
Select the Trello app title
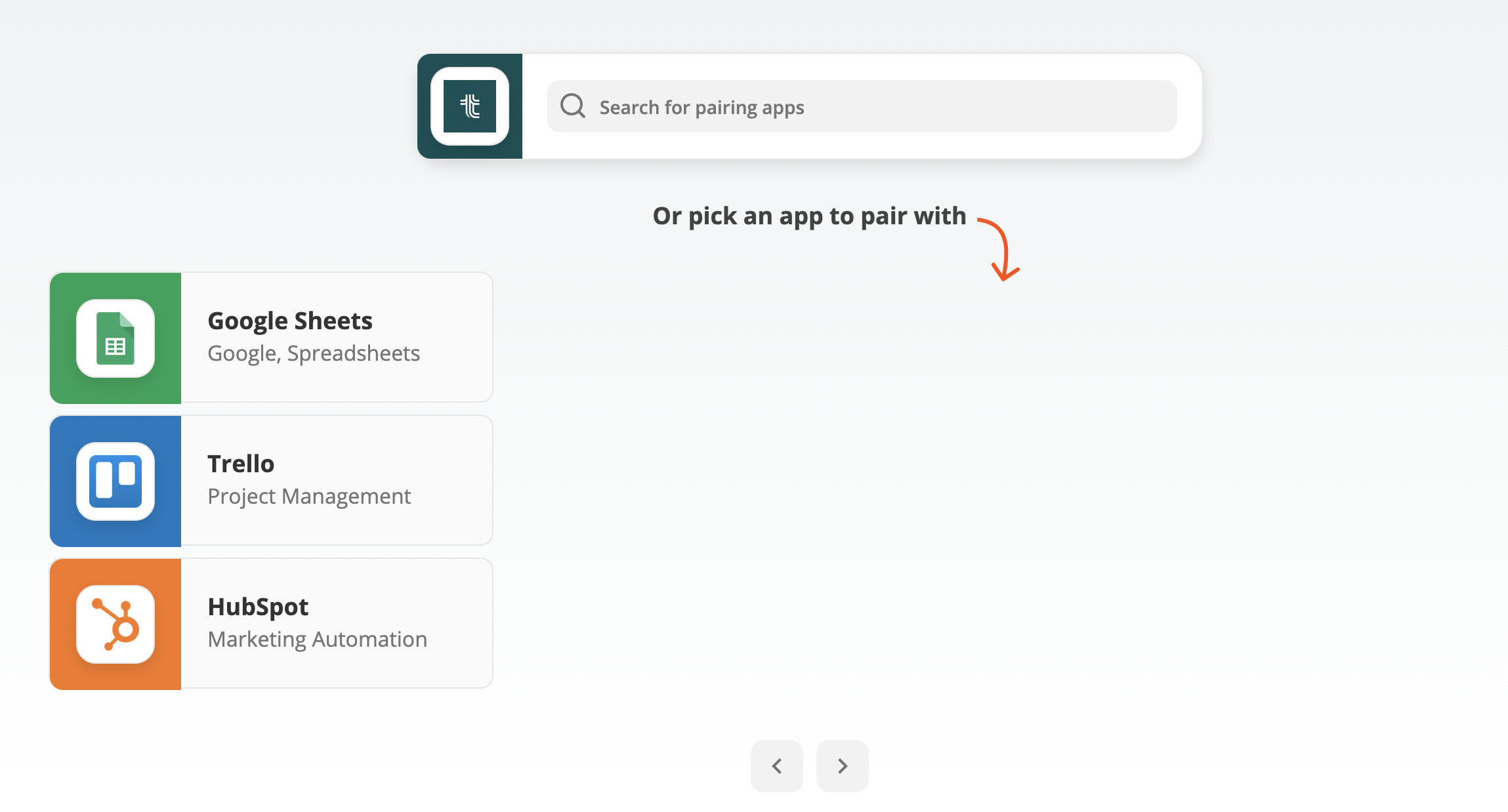[241, 464]
